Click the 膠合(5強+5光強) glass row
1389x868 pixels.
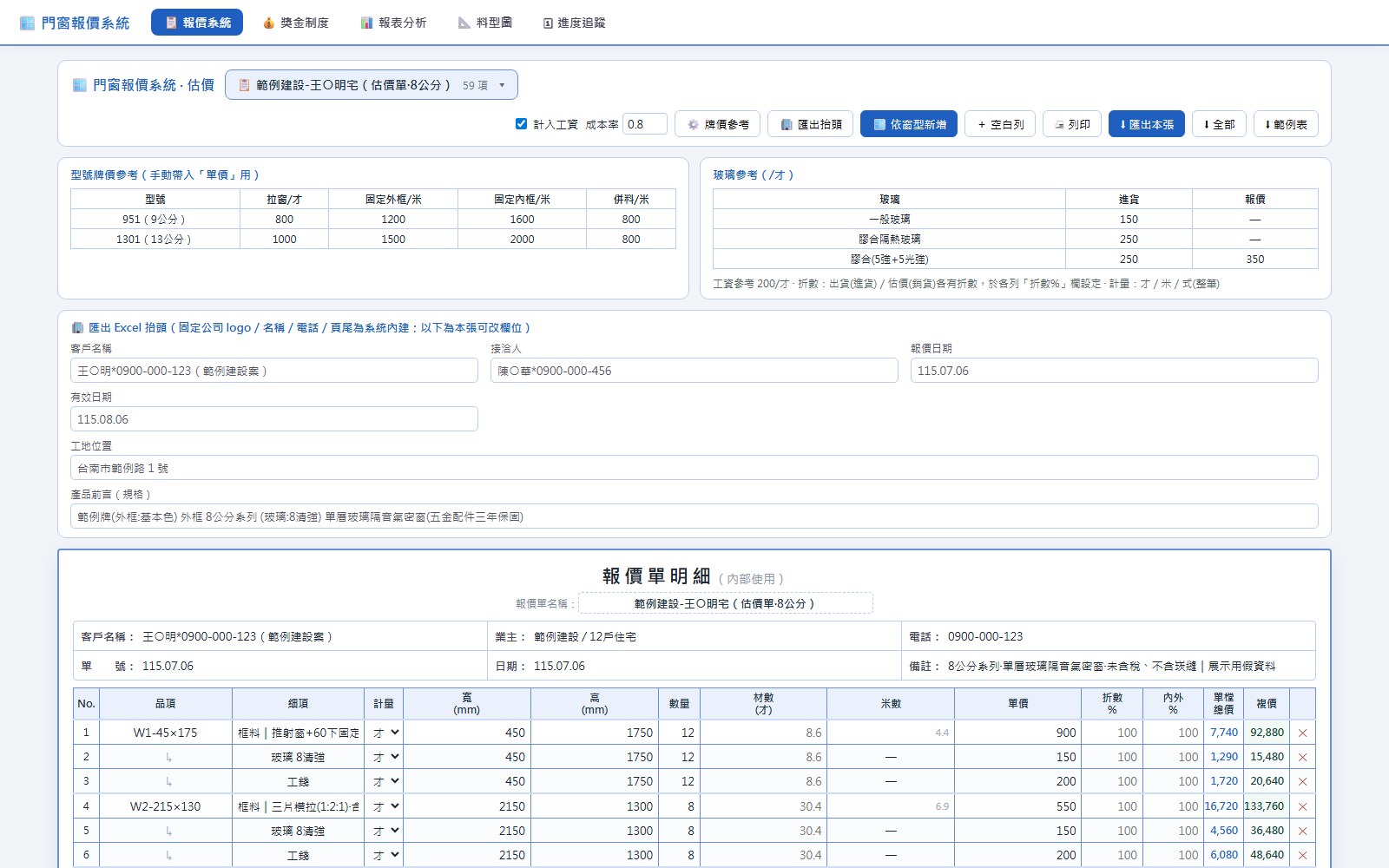[1016, 259]
